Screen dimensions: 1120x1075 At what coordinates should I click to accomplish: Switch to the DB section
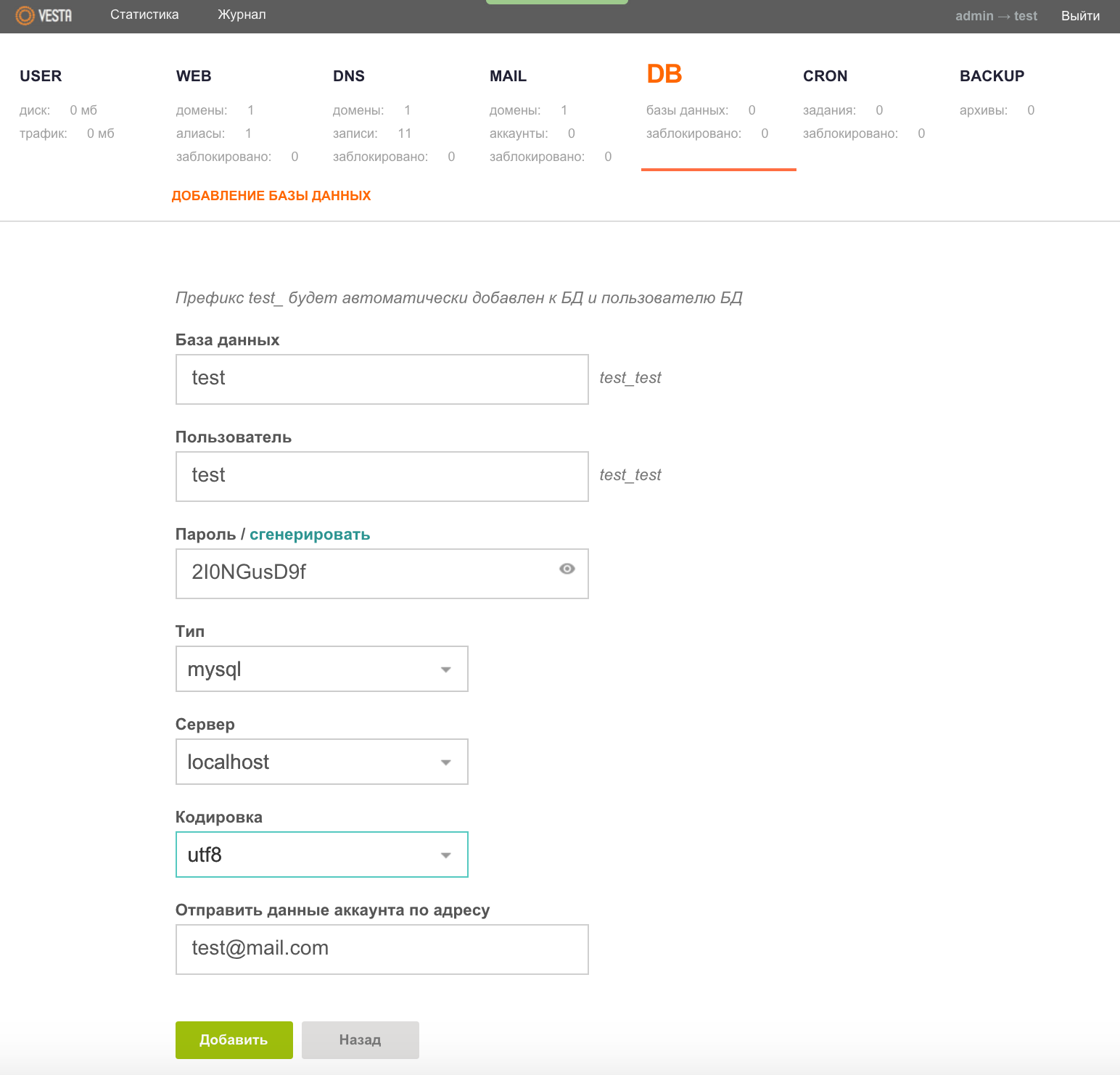pyautogui.click(x=664, y=74)
